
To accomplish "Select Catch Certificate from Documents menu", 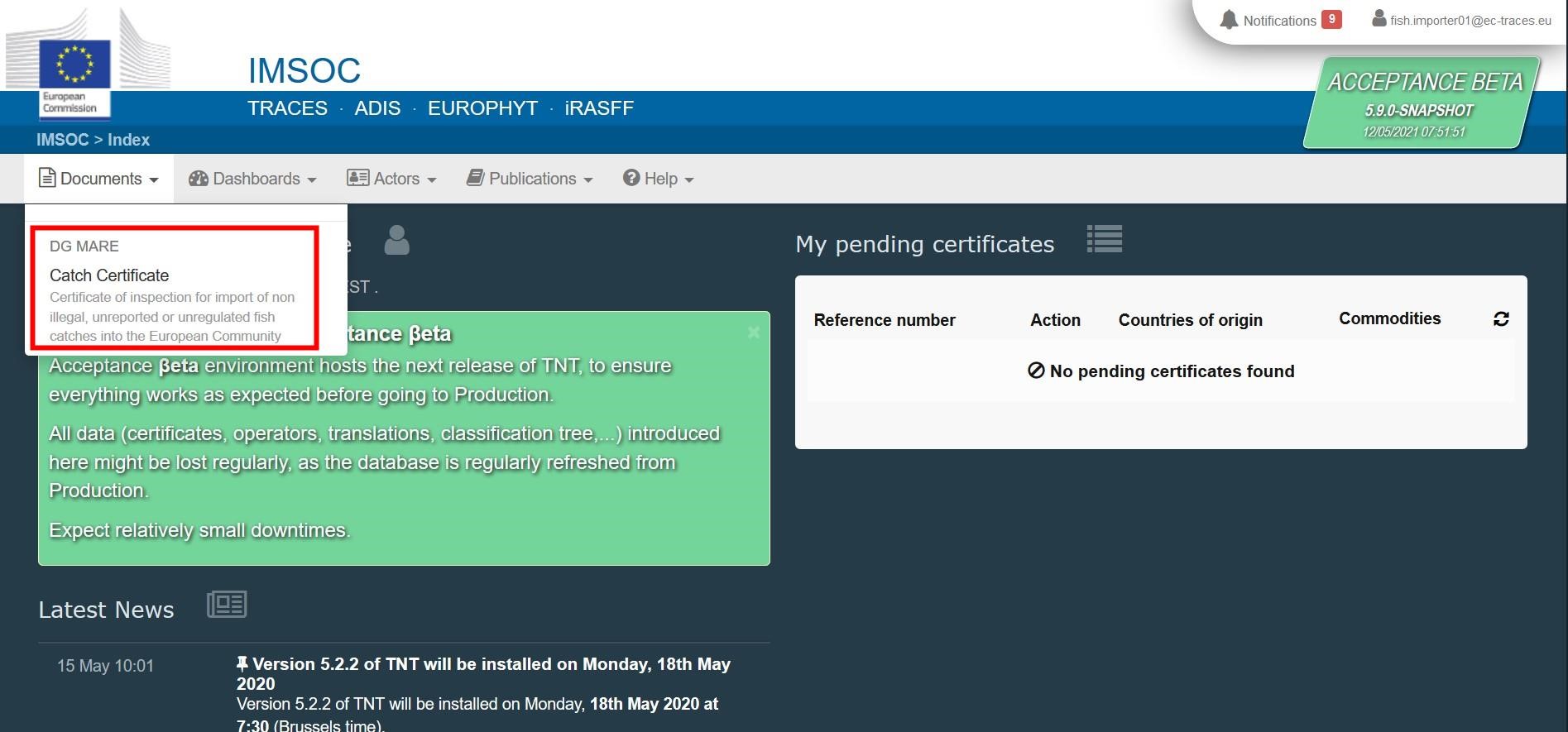I will 109,275.
